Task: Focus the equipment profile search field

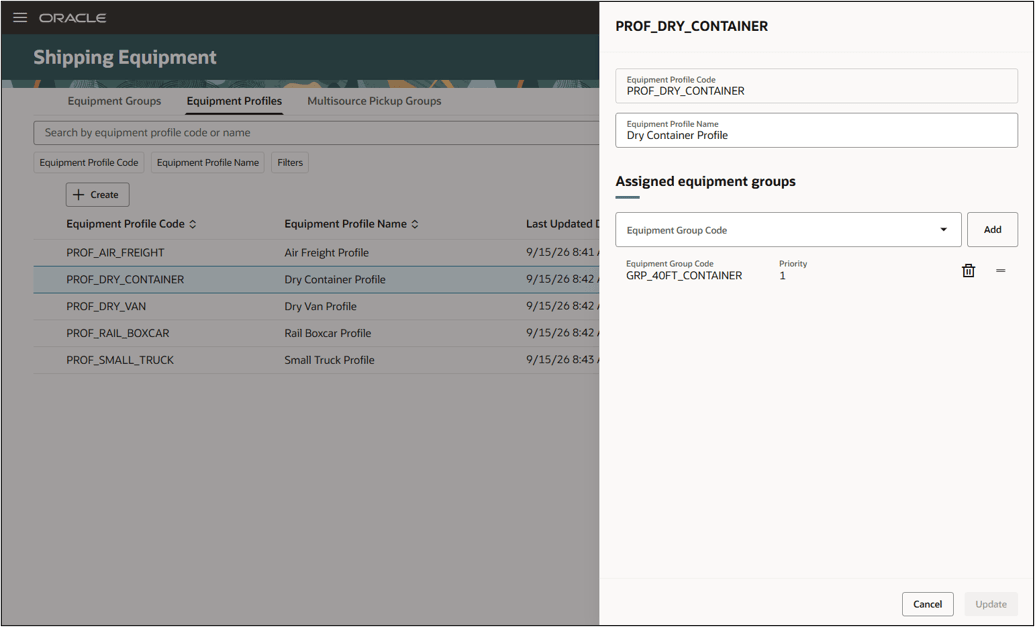Action: tap(317, 133)
